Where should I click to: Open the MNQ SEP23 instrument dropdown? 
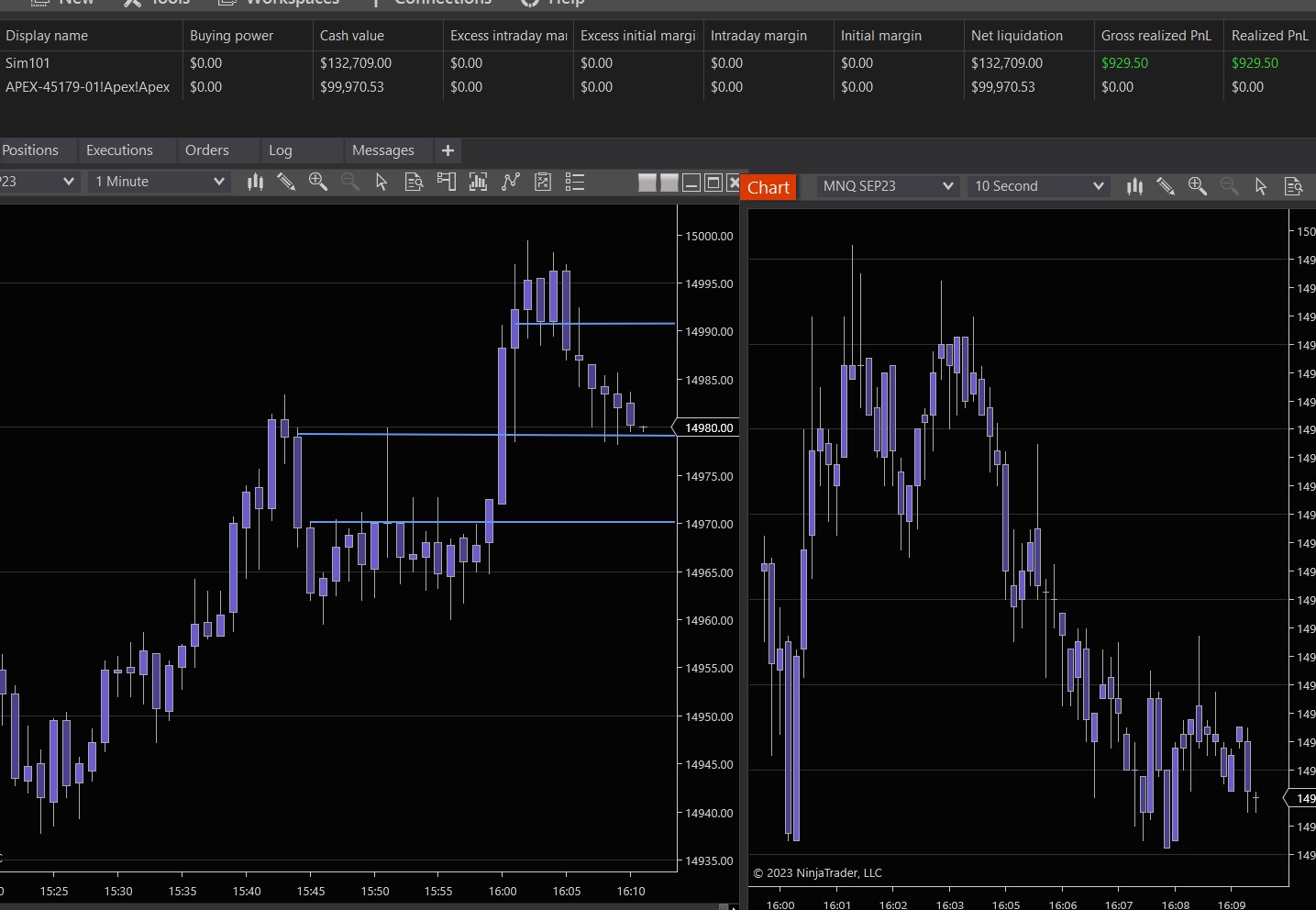(947, 186)
